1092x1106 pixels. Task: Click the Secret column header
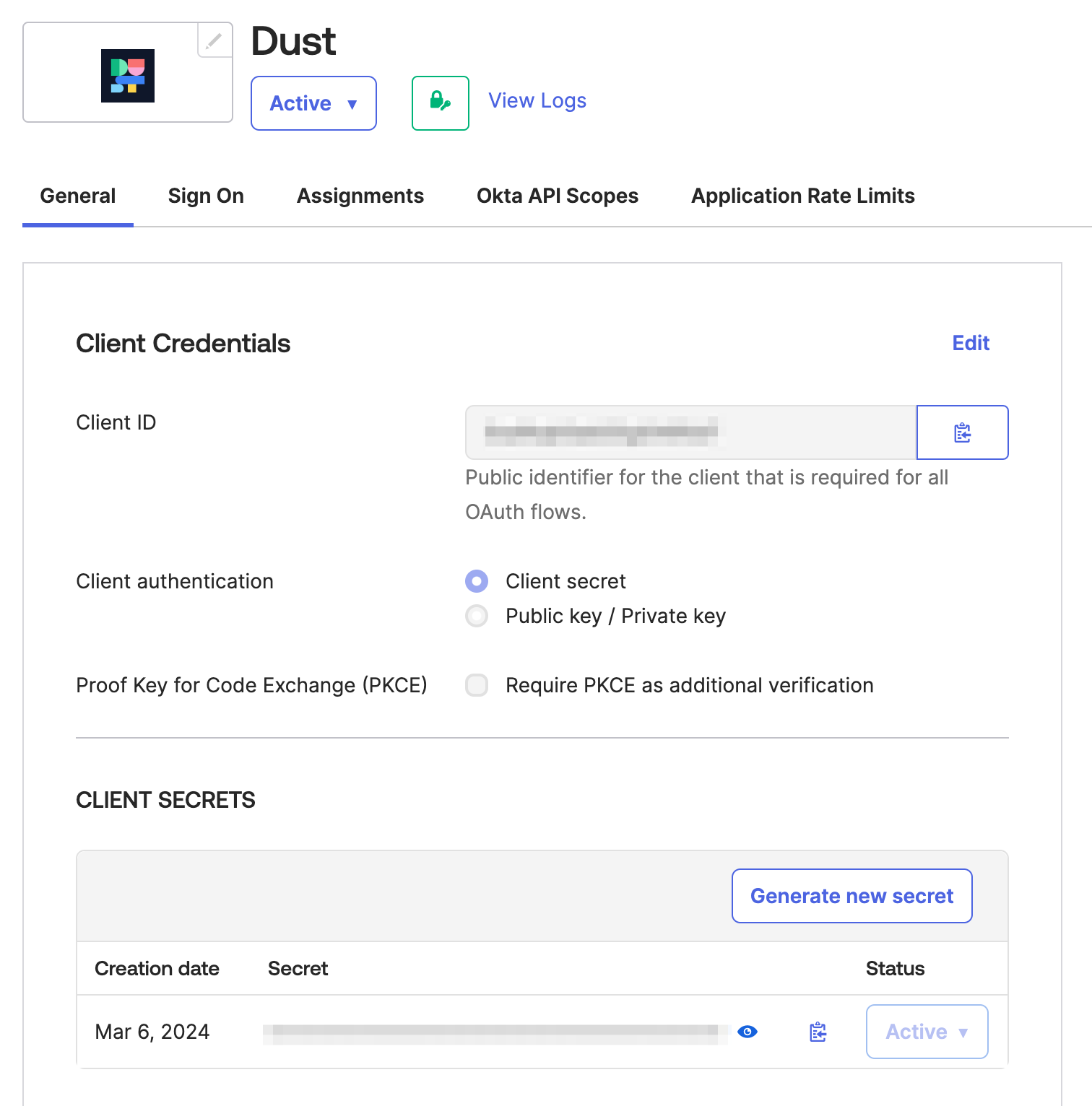298,968
